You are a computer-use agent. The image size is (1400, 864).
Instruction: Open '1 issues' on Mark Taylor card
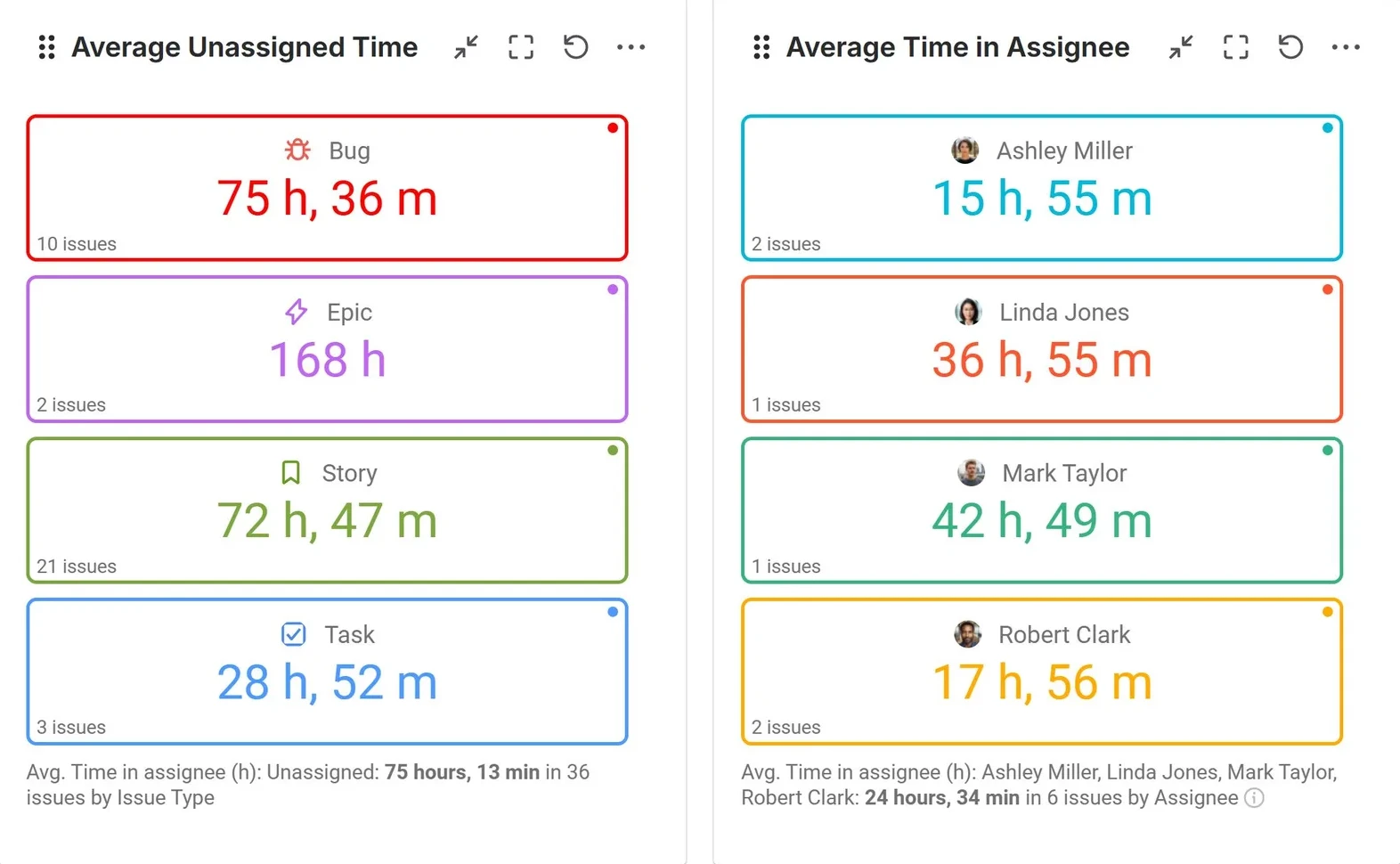click(x=786, y=566)
